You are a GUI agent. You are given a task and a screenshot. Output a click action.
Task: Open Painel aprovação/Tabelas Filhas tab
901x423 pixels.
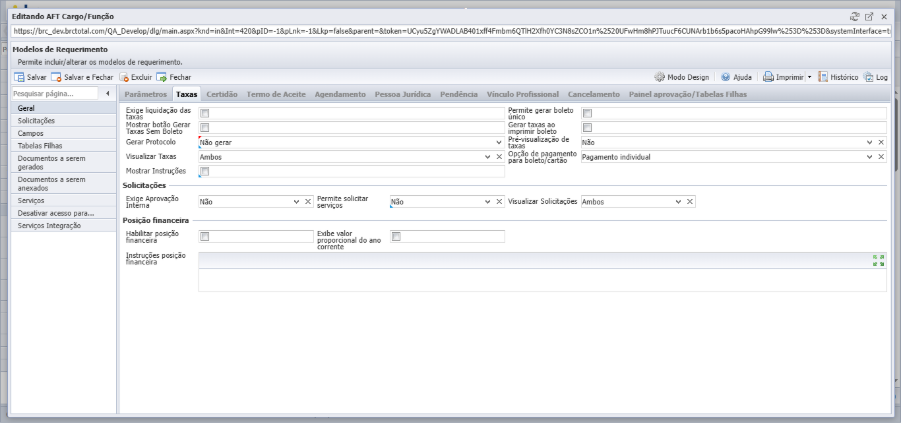tap(688, 94)
